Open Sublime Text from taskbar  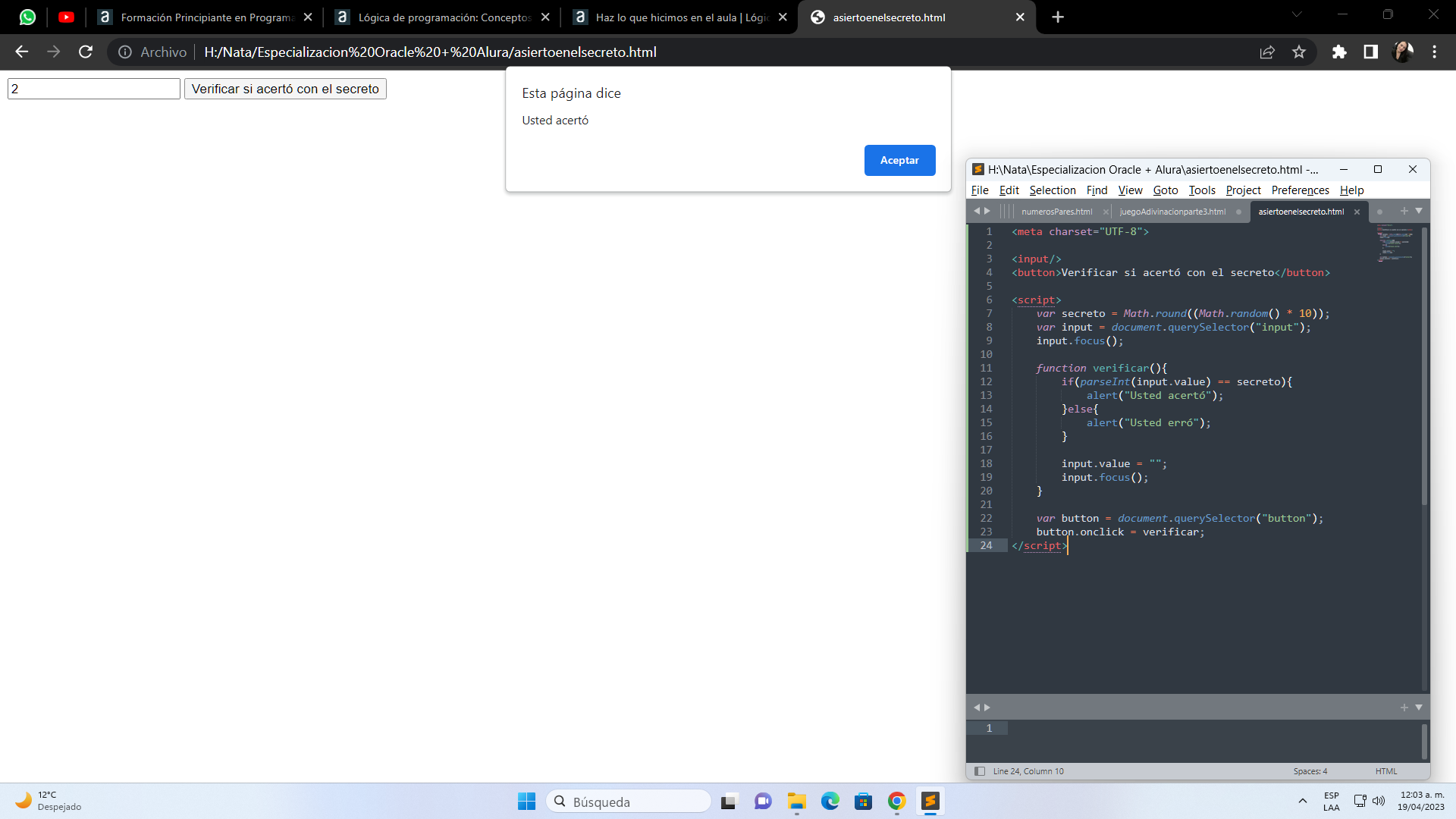pyautogui.click(x=930, y=802)
